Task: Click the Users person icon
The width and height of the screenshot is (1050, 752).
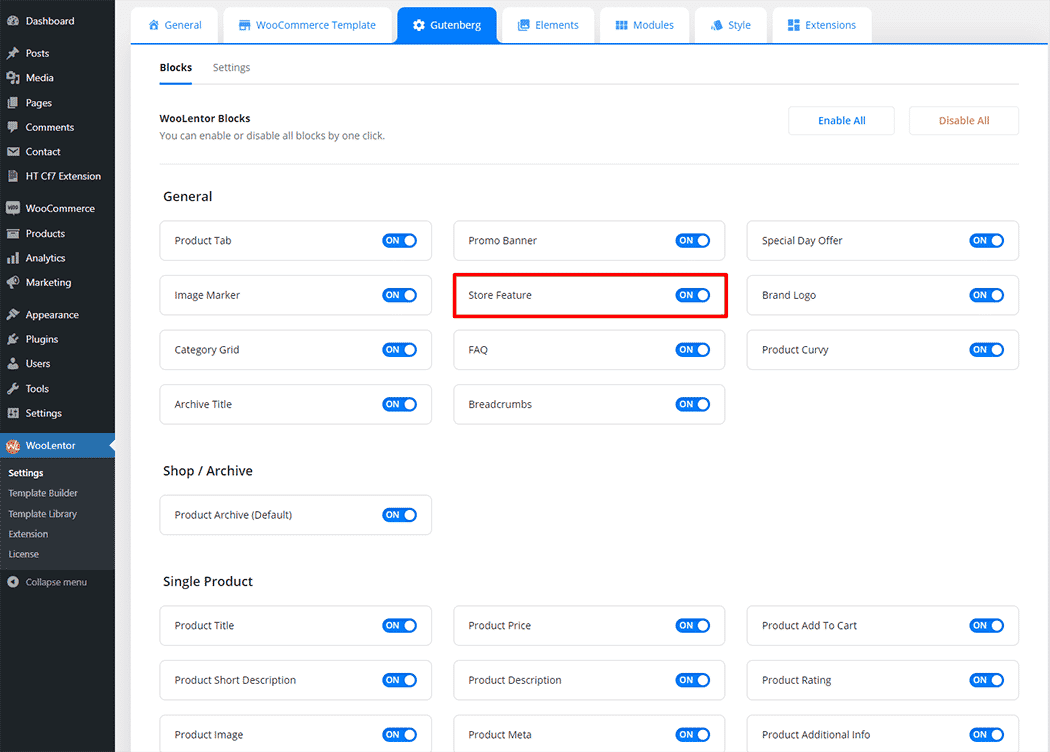Action: click(13, 364)
